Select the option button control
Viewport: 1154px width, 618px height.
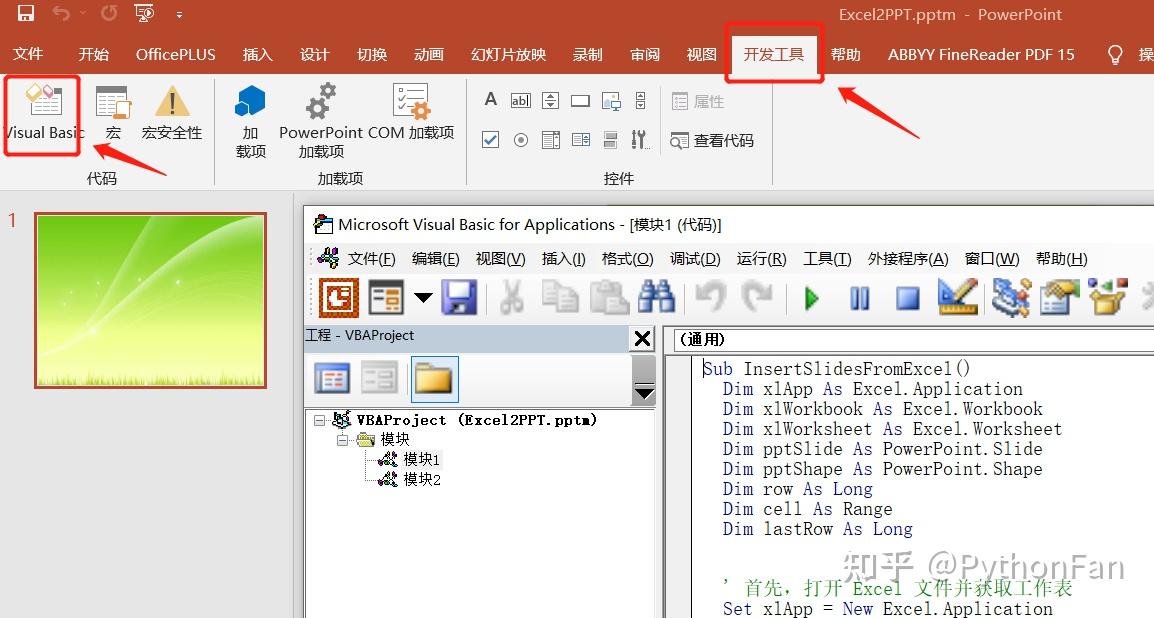click(520, 140)
